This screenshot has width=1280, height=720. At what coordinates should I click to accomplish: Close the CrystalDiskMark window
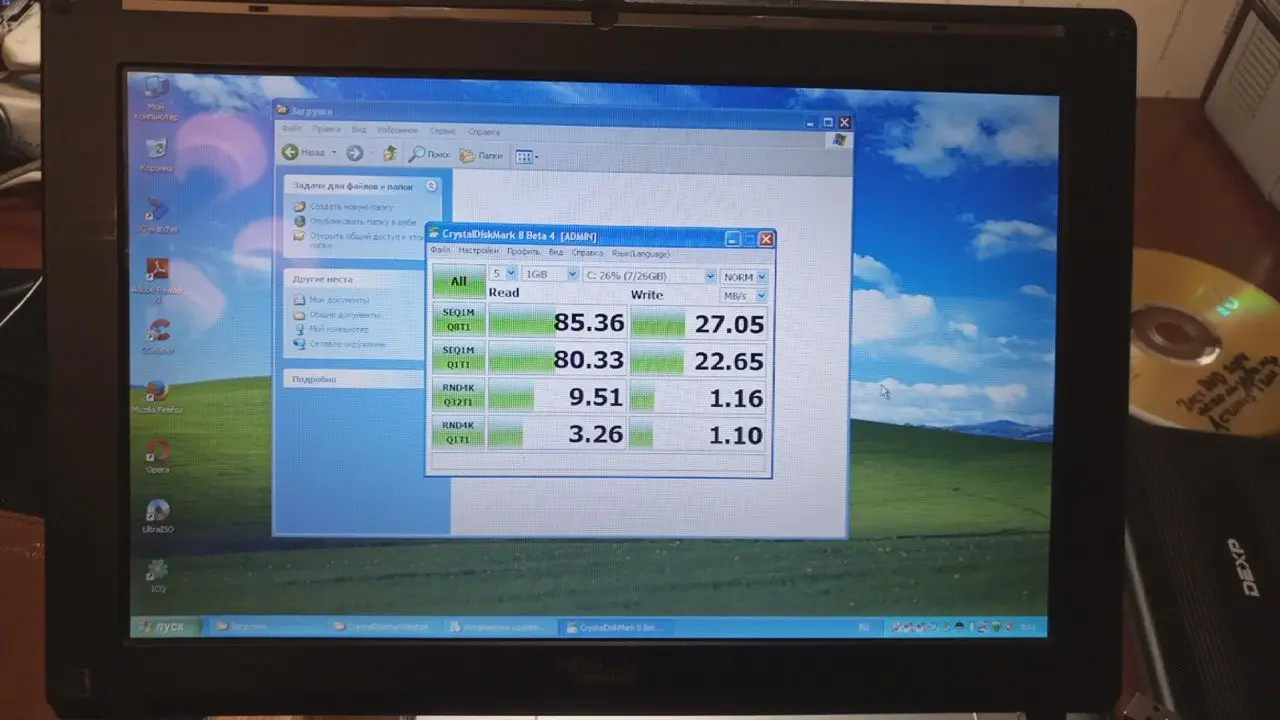click(x=766, y=239)
